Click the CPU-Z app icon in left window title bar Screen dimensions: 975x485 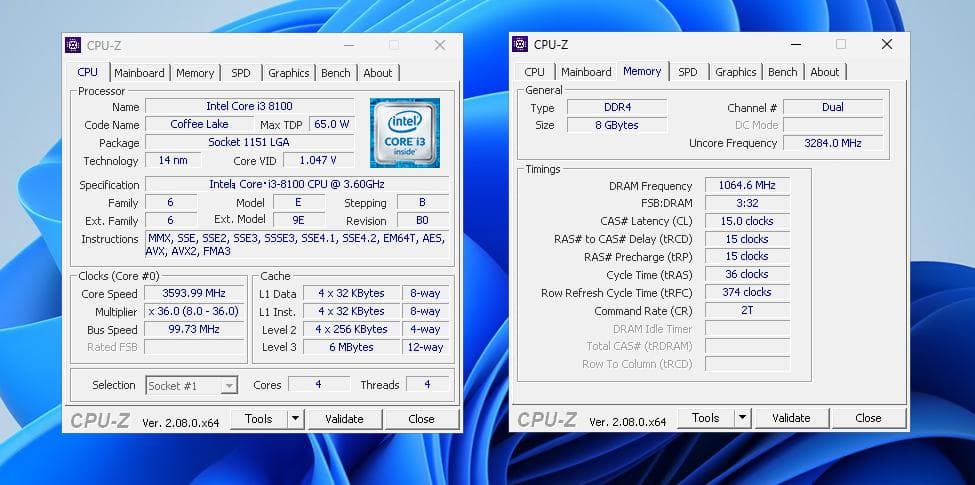tap(73, 45)
